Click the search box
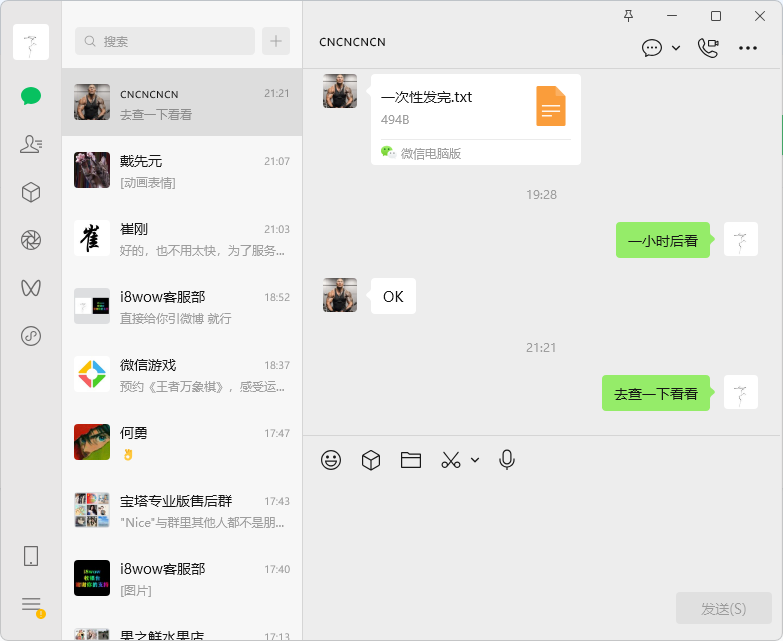Viewport: 783px width, 641px height. pyautogui.click(x=165, y=41)
